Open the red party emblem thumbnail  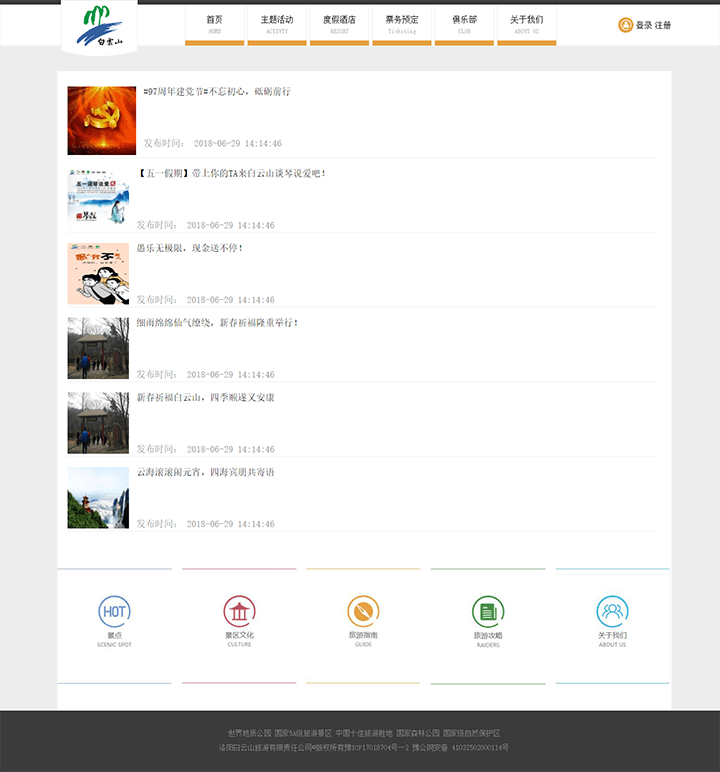tap(101, 120)
